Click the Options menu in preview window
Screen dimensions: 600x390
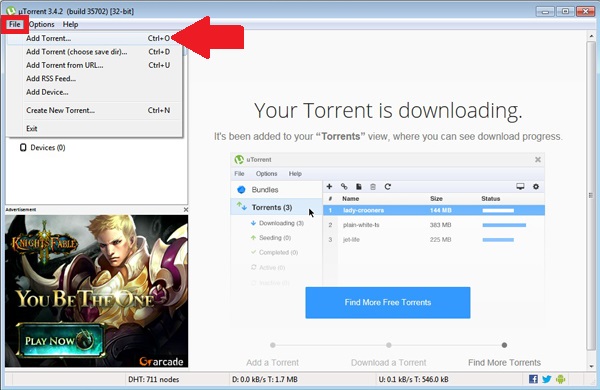point(266,174)
